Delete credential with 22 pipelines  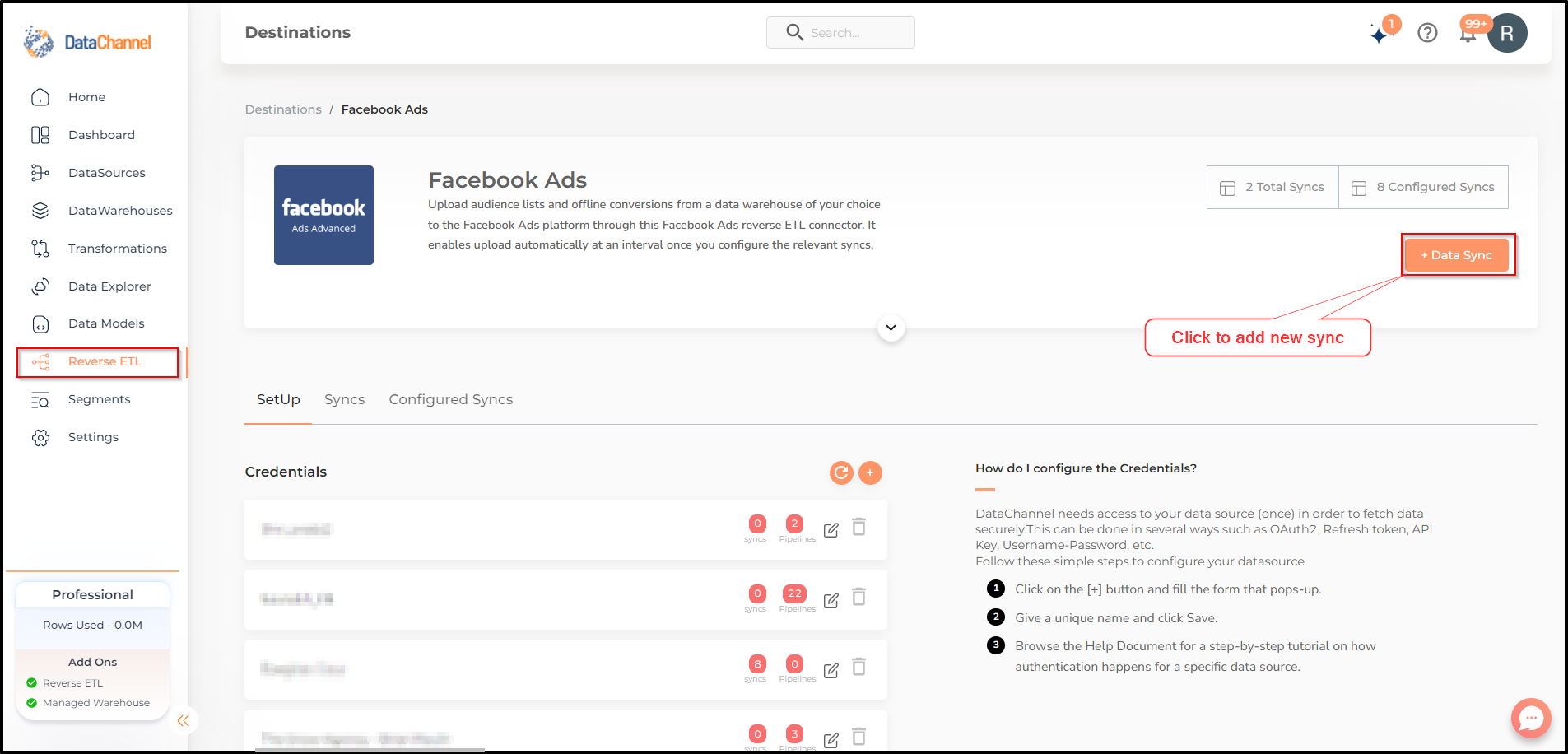pos(858,597)
